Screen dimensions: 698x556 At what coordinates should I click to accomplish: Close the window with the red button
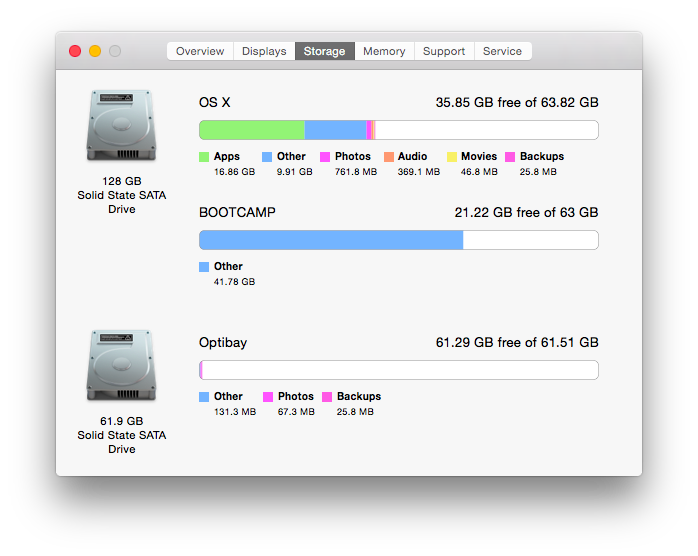pyautogui.click(x=75, y=51)
